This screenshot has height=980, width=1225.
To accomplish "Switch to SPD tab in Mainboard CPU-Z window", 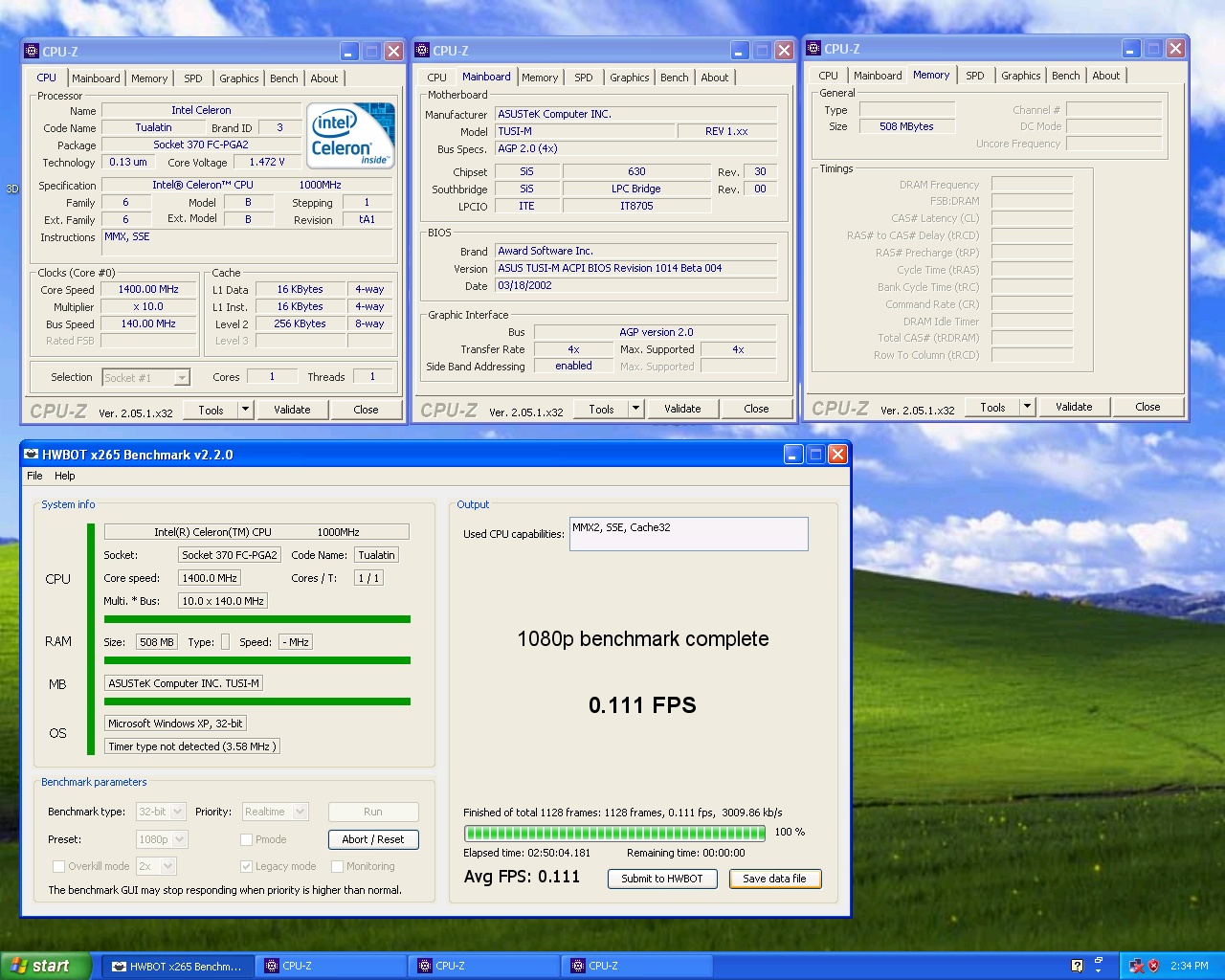I will pos(584,78).
